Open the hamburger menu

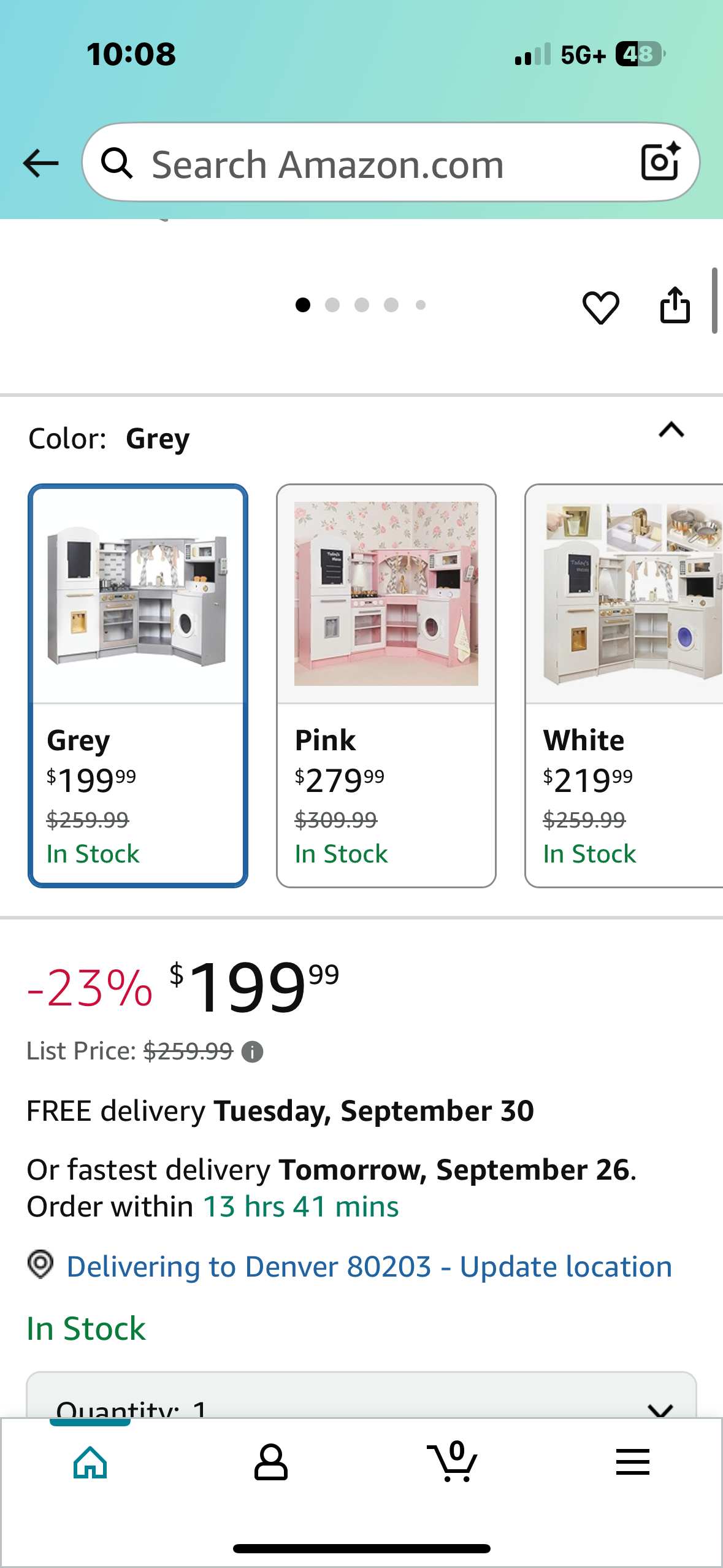tap(632, 1462)
